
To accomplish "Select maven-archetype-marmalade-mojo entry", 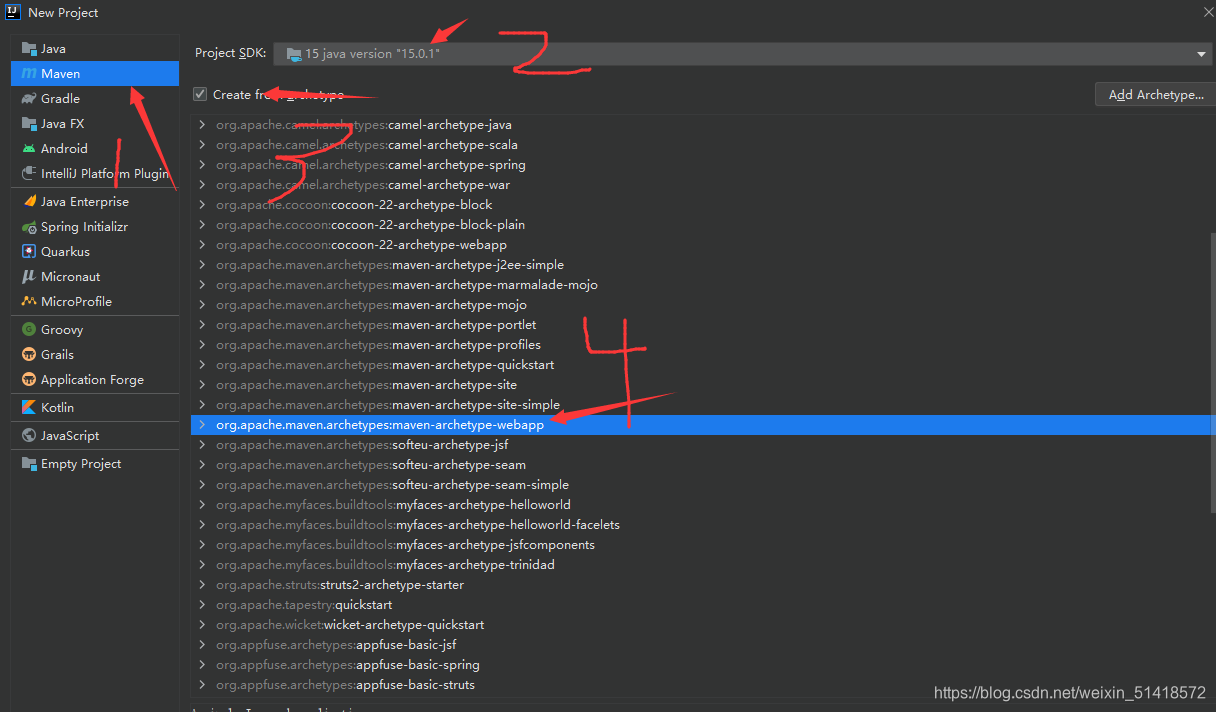I will pyautogui.click(x=407, y=285).
